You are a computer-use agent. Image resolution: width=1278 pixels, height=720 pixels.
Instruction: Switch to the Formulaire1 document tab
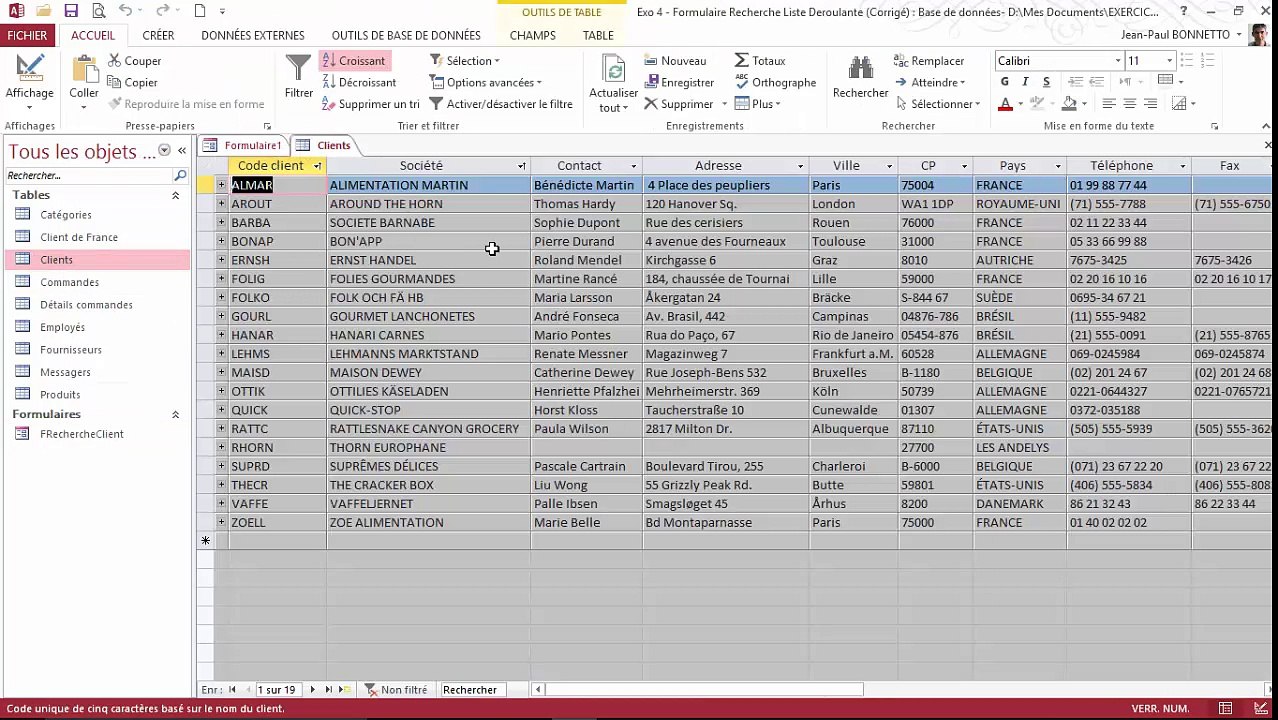tap(243, 145)
